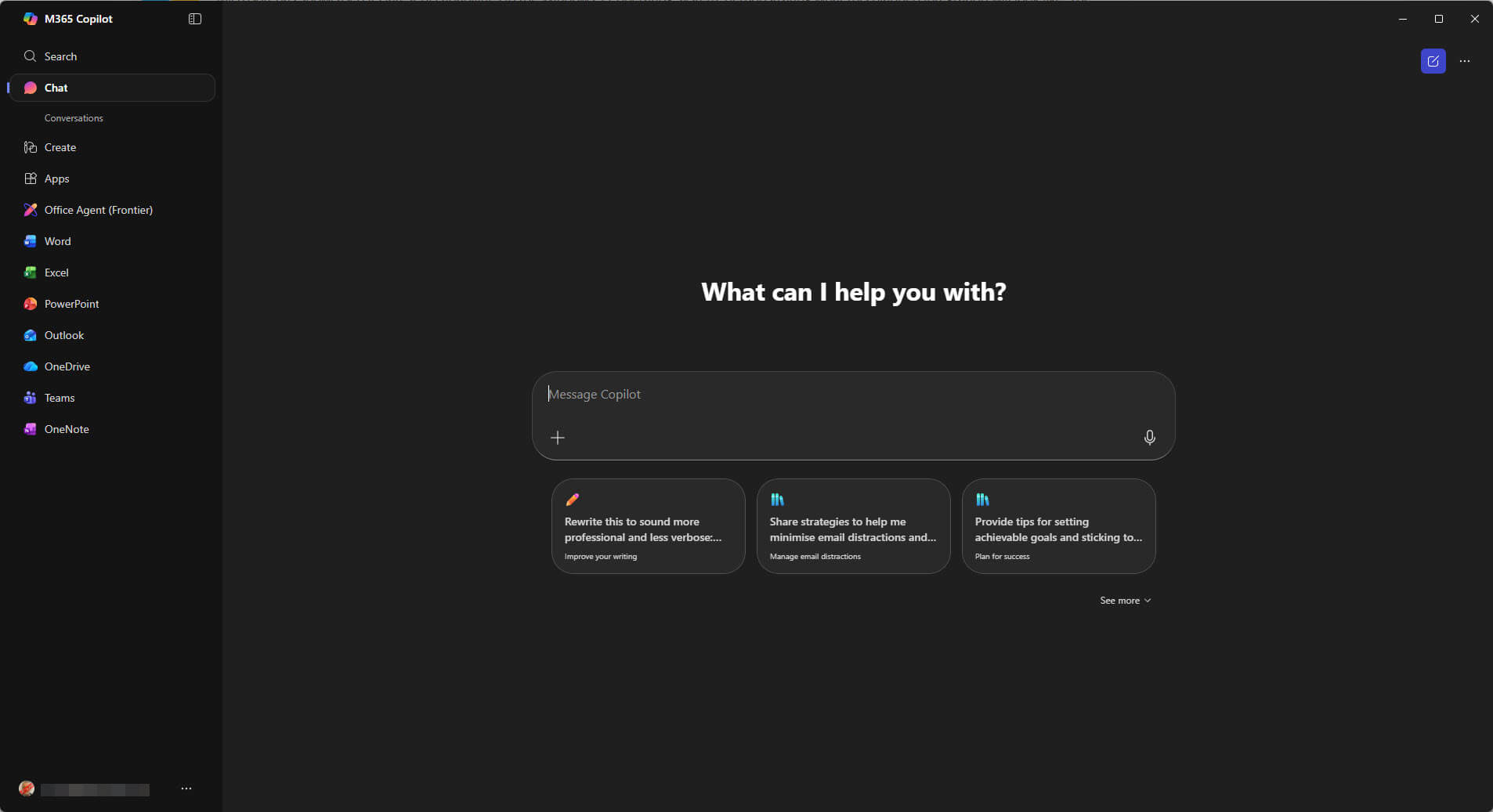Choose the Rewrite this to sound professional prompt
1493x812 pixels.
(x=648, y=526)
